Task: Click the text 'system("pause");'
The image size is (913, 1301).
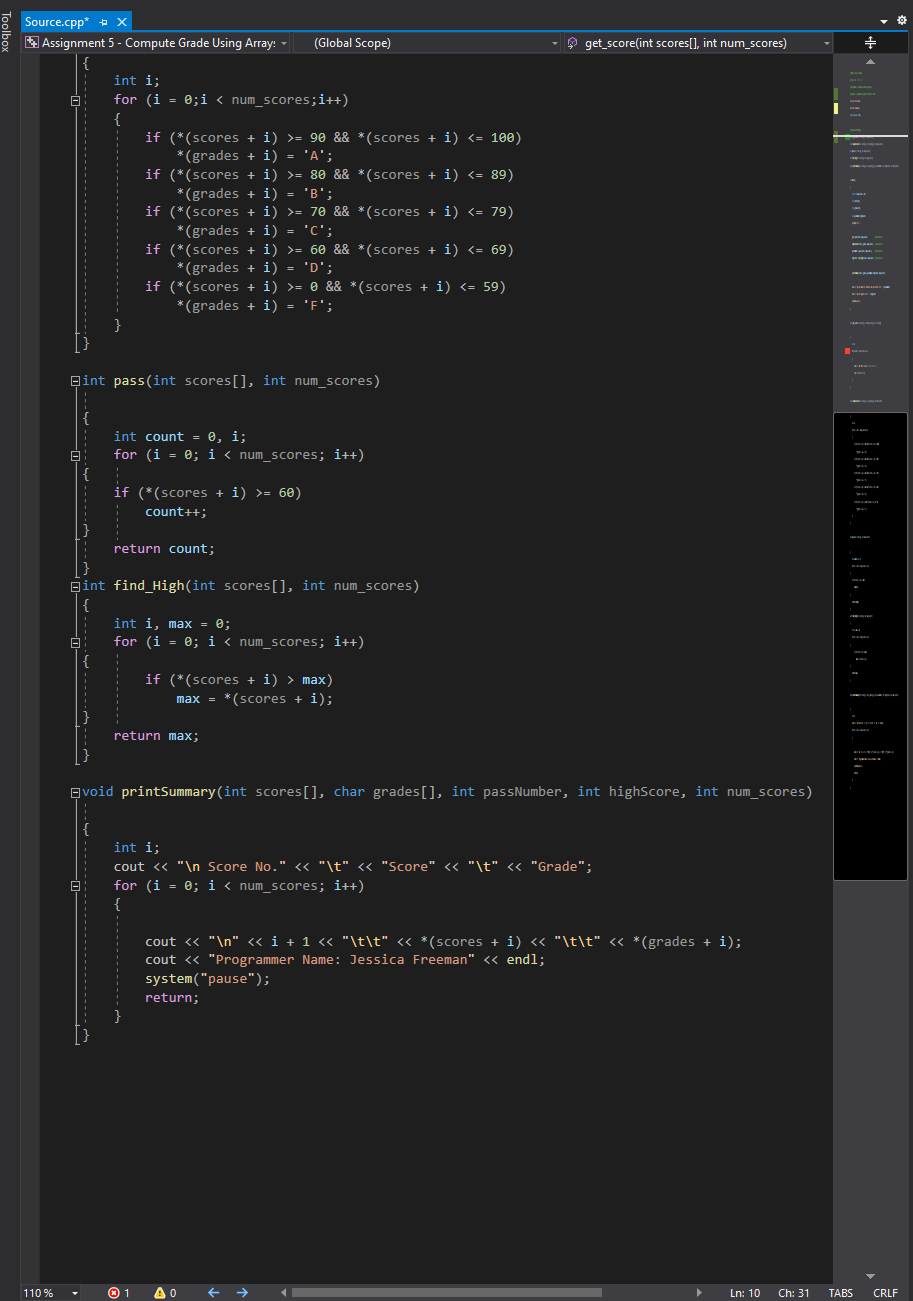Action: click(x=208, y=979)
